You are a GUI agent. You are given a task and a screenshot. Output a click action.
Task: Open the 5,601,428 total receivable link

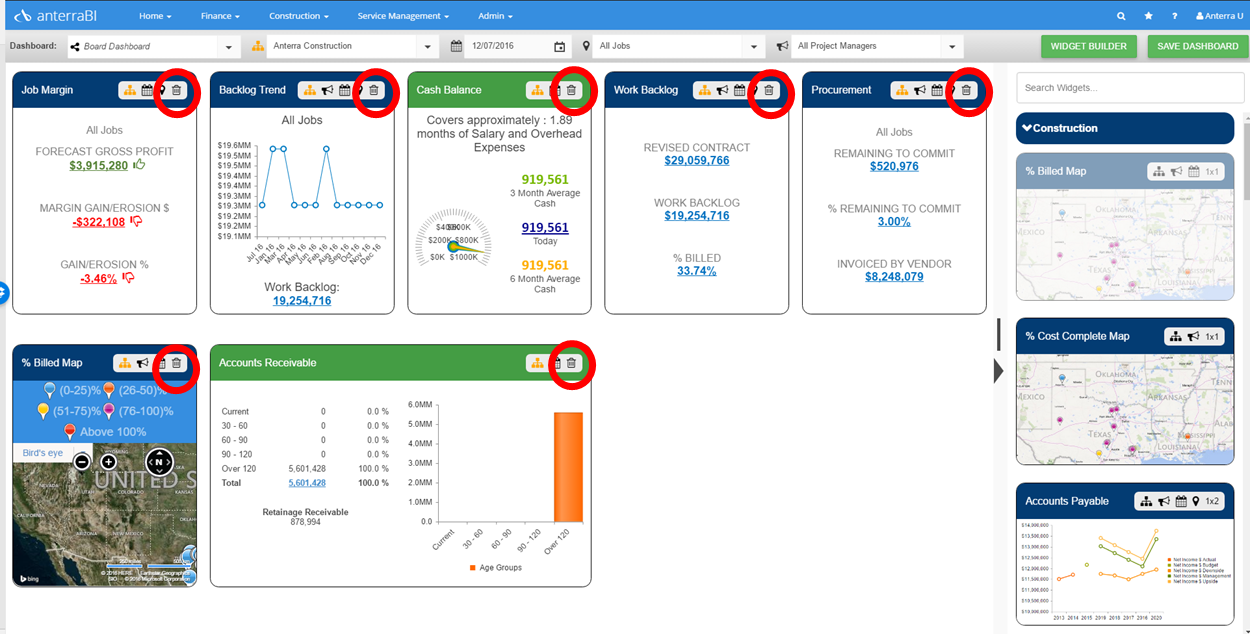307,483
